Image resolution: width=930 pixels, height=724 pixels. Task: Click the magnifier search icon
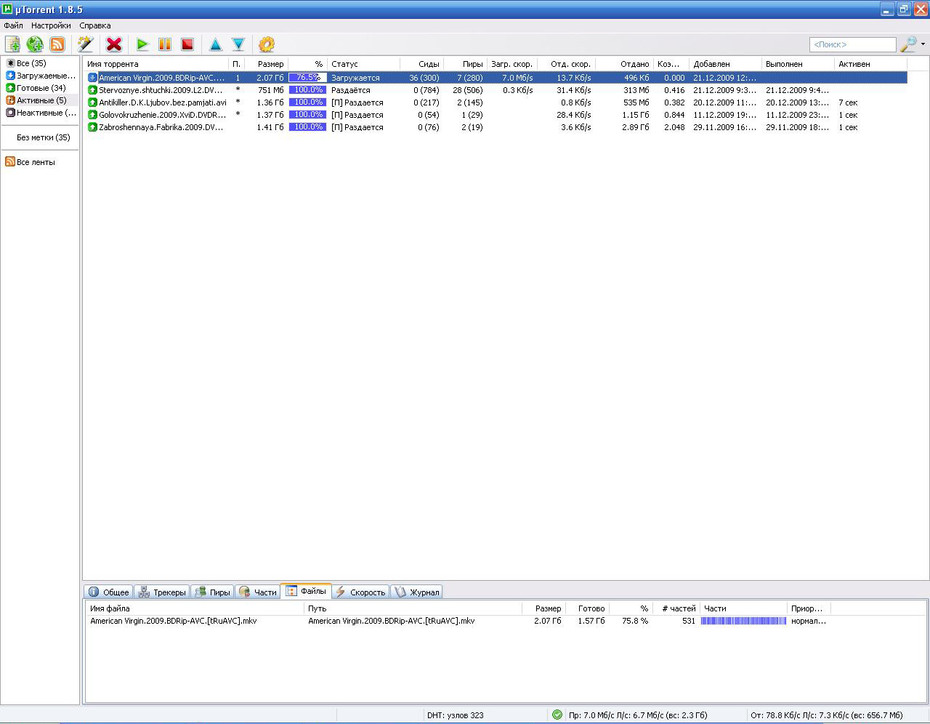[x=908, y=44]
